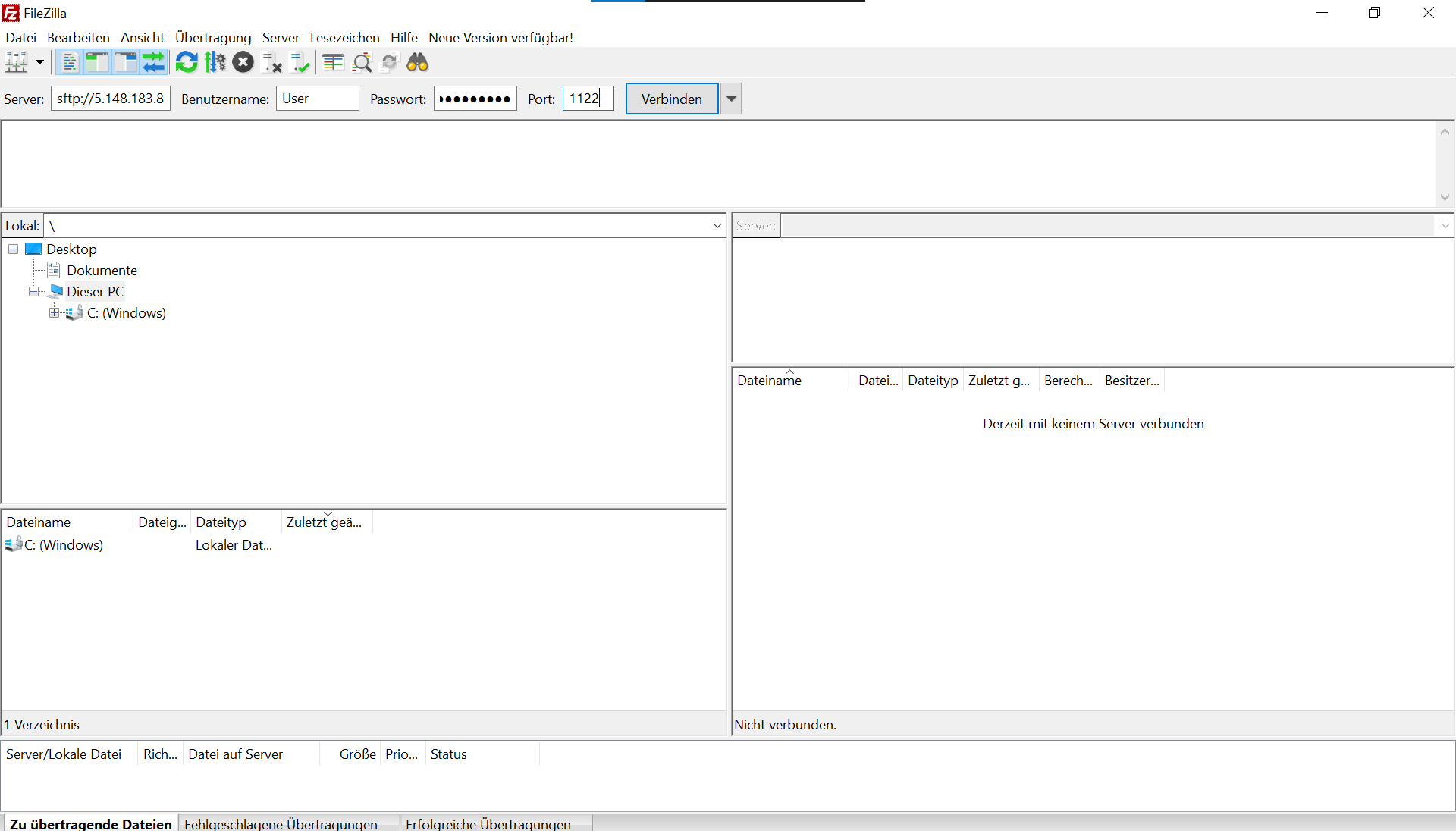Open the Datei menu

coord(21,38)
